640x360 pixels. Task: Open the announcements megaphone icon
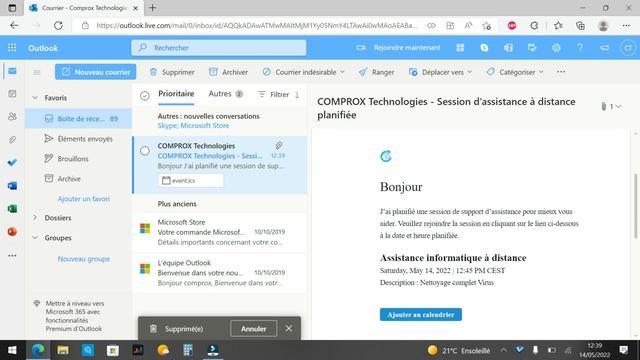604,48
